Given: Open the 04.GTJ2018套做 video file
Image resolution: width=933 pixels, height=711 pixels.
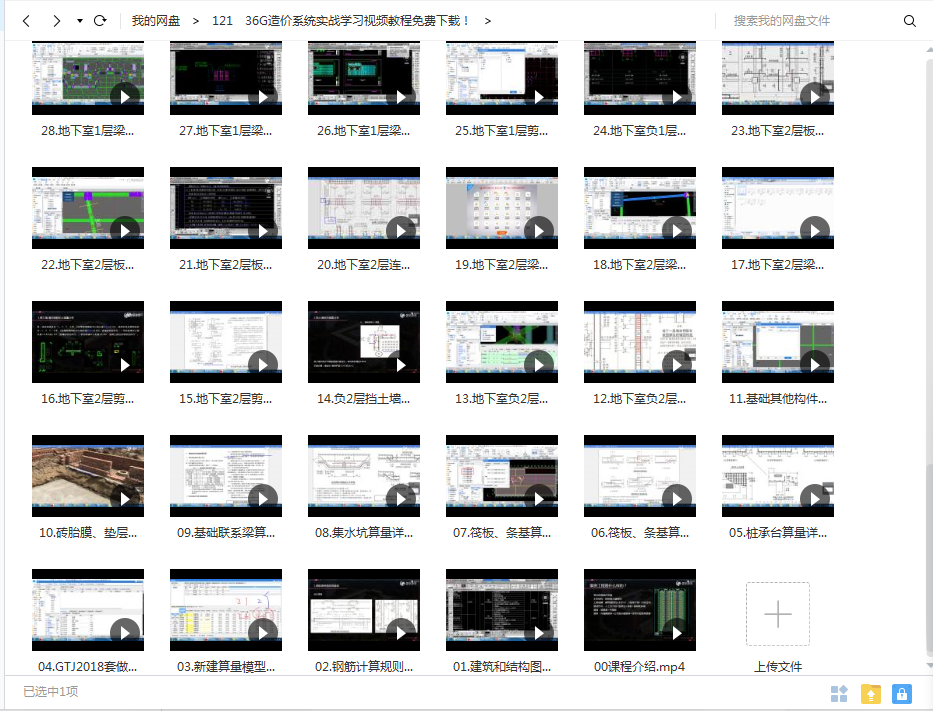Looking at the screenshot, I should click(88, 610).
